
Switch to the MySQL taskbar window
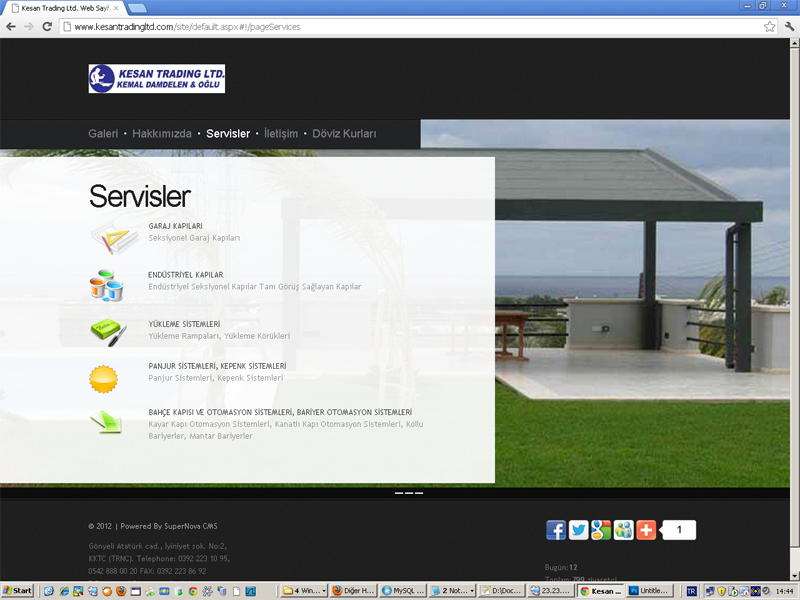[x=404, y=591]
